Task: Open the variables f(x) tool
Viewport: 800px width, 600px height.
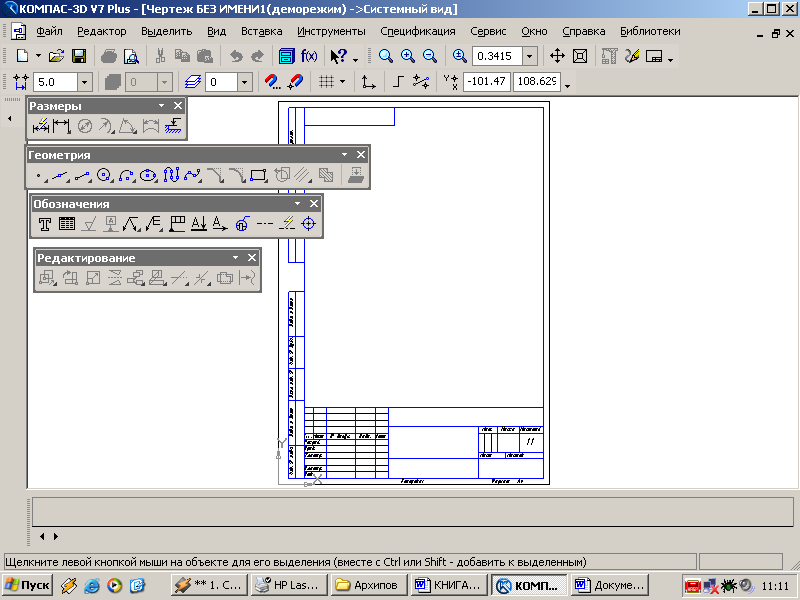Action: tap(309, 56)
